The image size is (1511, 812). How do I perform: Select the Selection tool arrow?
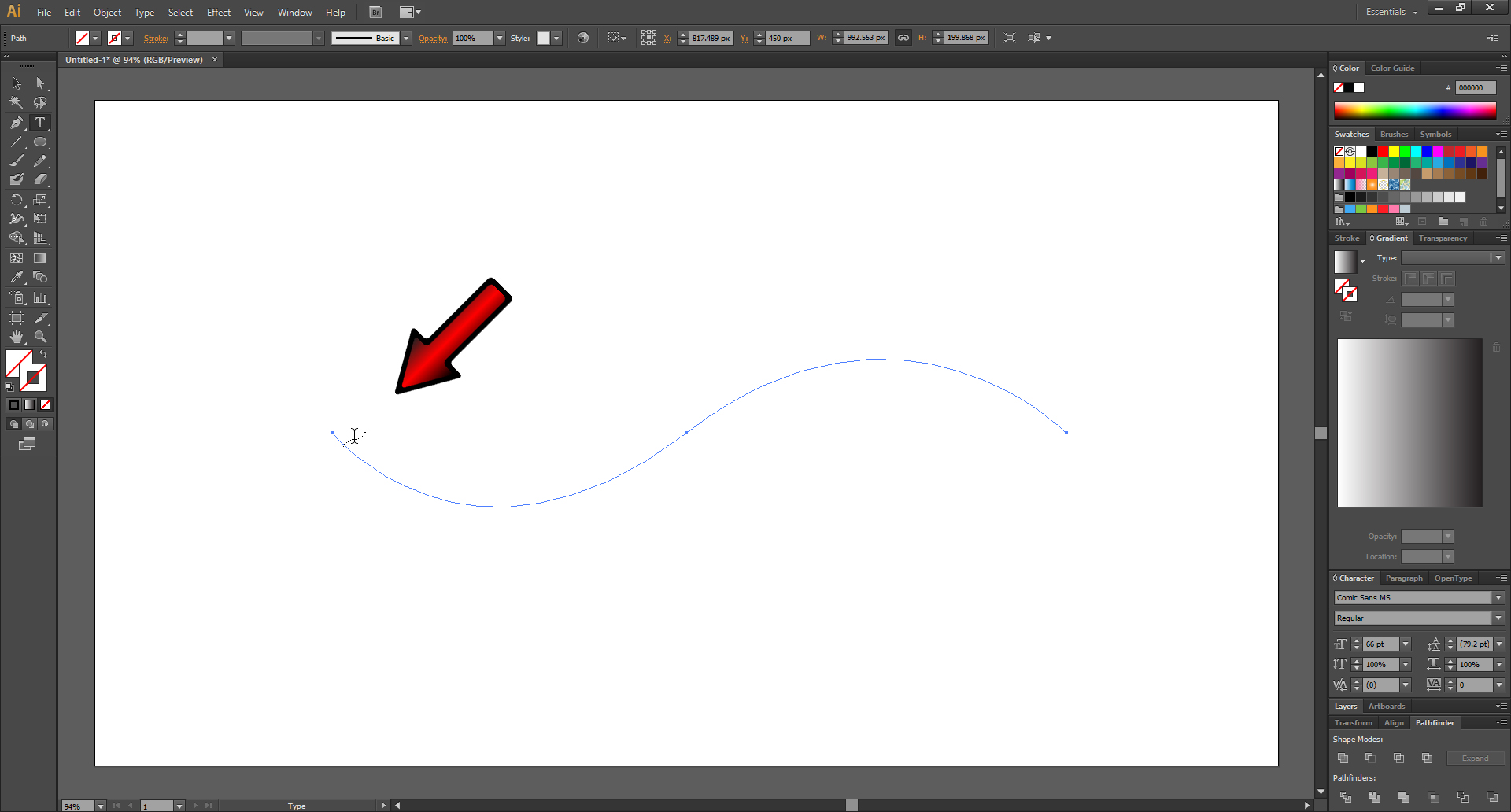click(x=17, y=83)
